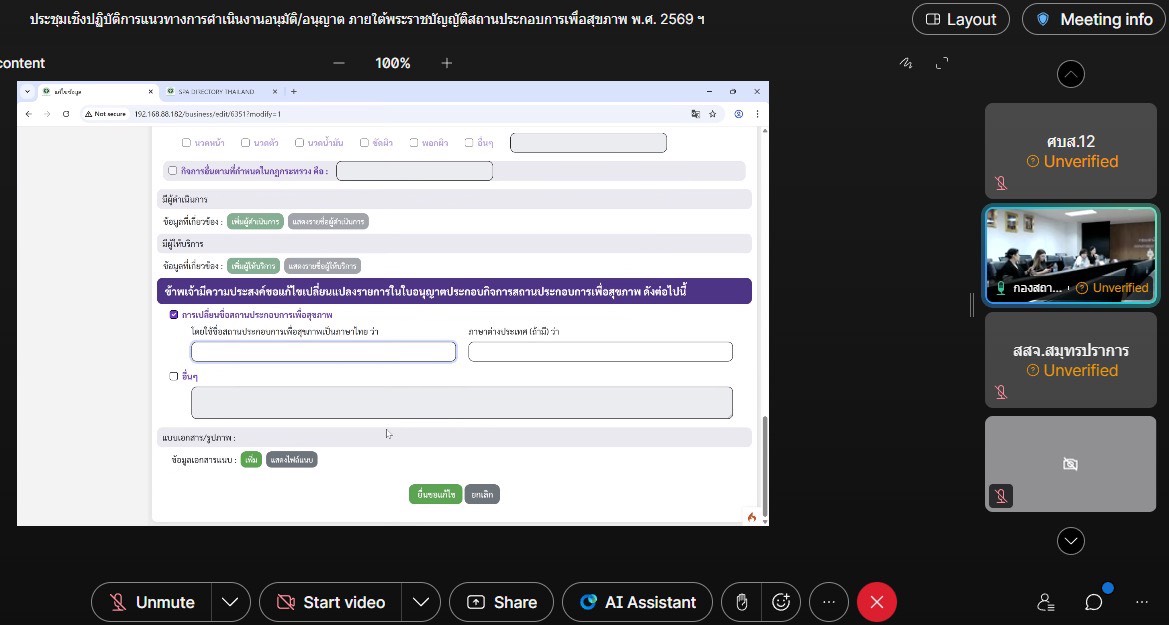Turn on camera with Start video
This screenshot has width=1169, height=625.
(x=331, y=602)
